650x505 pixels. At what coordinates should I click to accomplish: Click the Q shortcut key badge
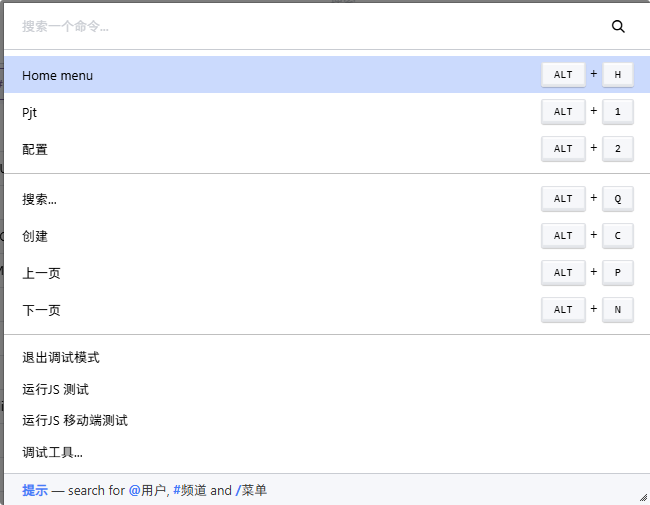618,199
